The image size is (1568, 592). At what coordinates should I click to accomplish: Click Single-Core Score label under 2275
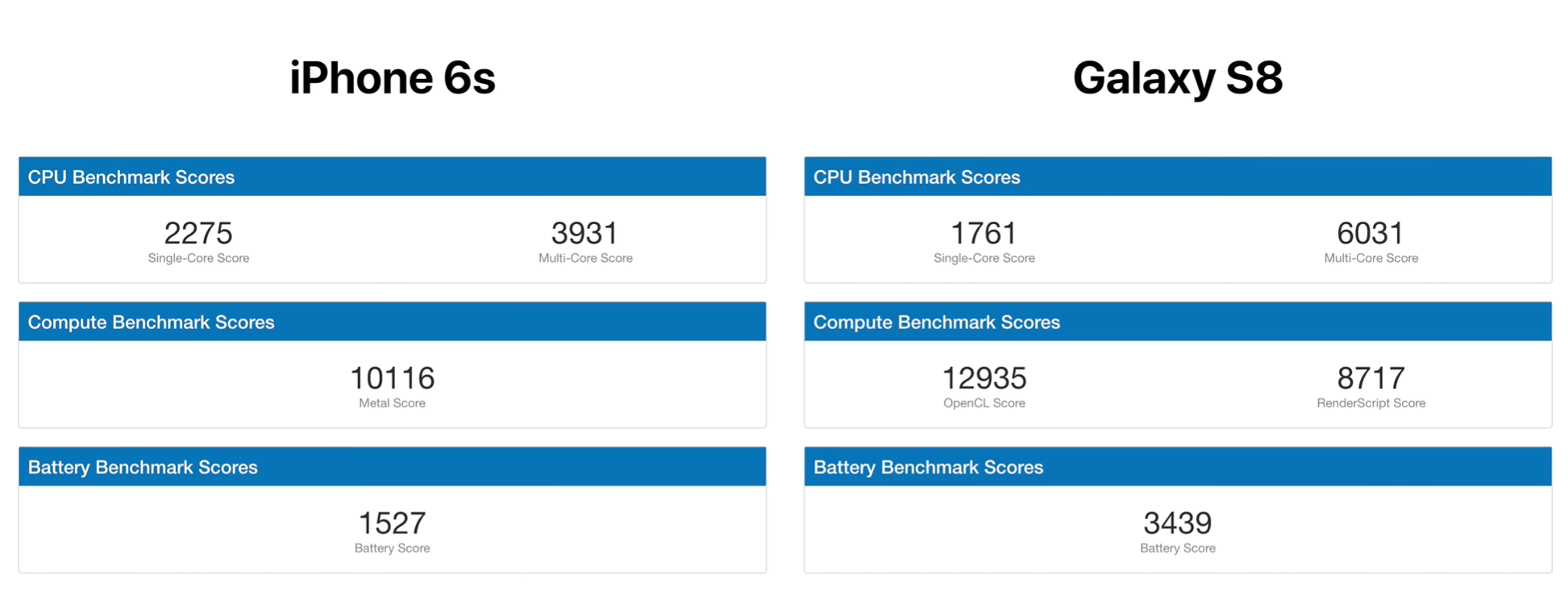[x=198, y=258]
